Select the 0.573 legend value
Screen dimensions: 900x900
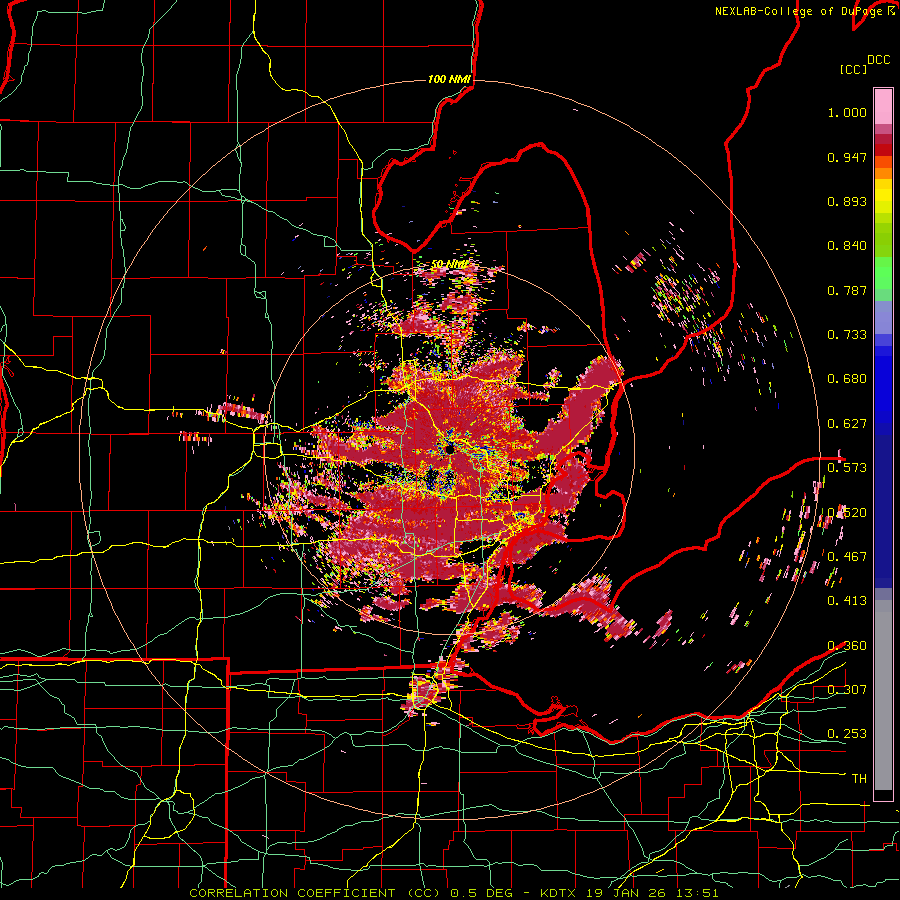tap(847, 467)
